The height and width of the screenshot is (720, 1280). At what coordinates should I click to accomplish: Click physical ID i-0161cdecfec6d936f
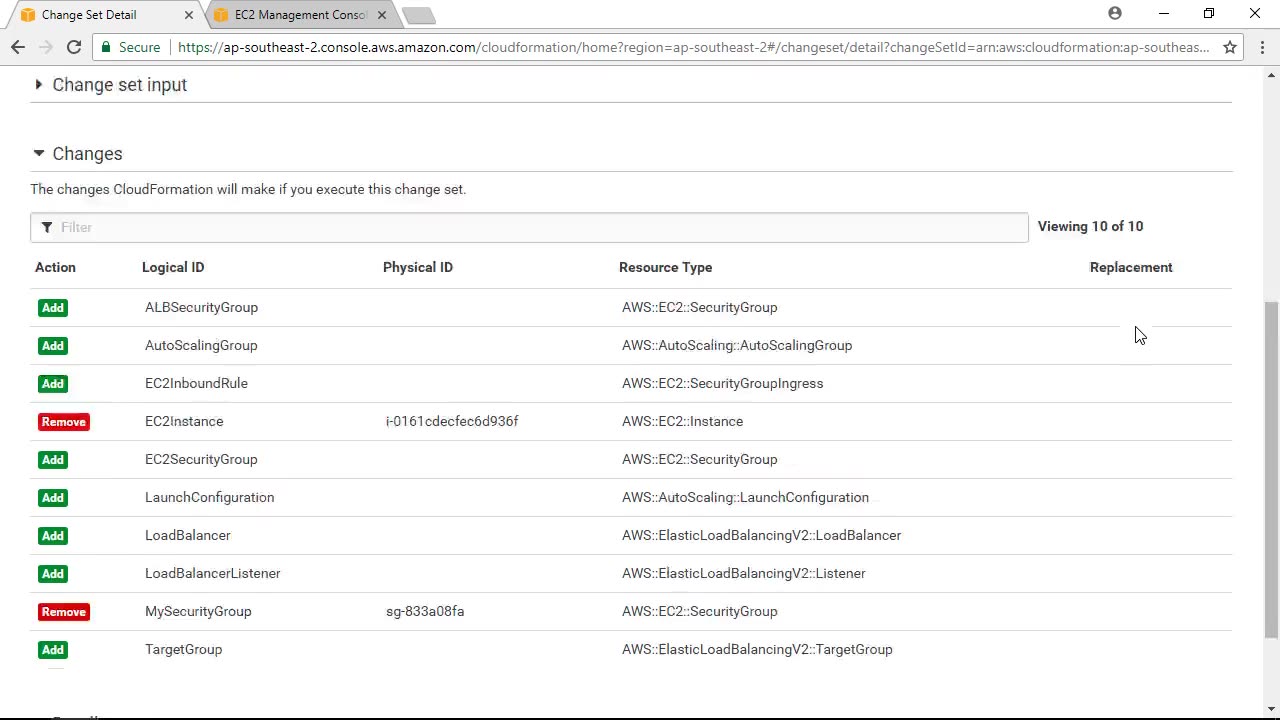452,421
